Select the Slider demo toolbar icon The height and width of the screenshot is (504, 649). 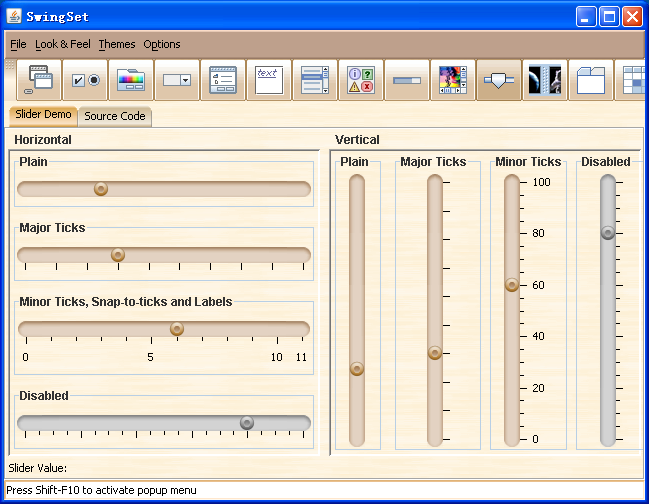pyautogui.click(x=499, y=79)
